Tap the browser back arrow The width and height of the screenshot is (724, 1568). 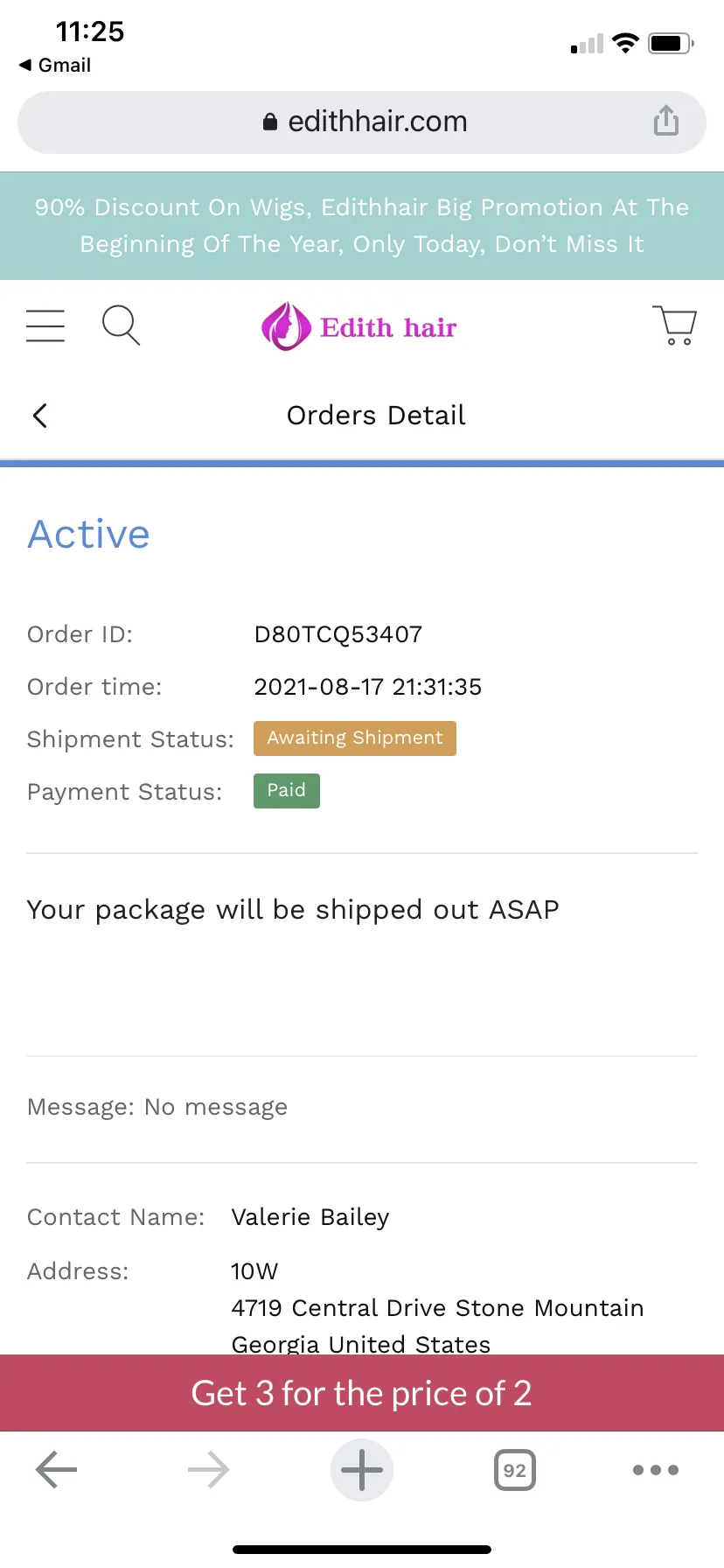[57, 1469]
